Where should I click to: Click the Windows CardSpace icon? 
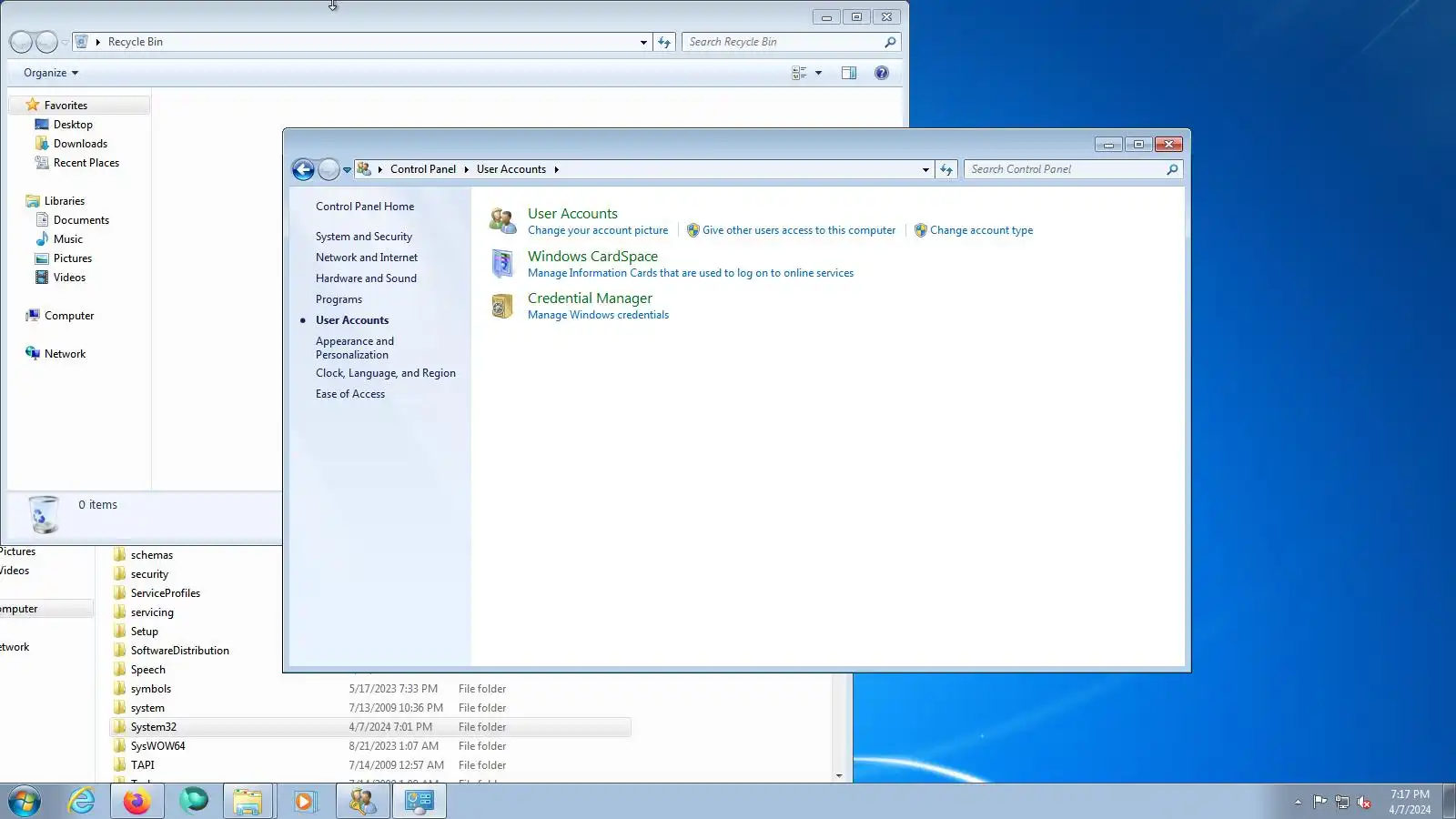tap(502, 263)
